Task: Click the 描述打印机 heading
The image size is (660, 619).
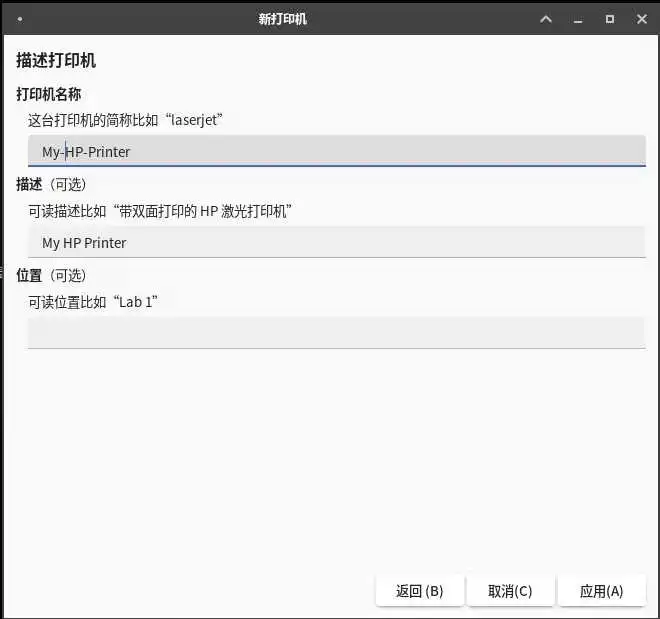Action: click(x=56, y=60)
